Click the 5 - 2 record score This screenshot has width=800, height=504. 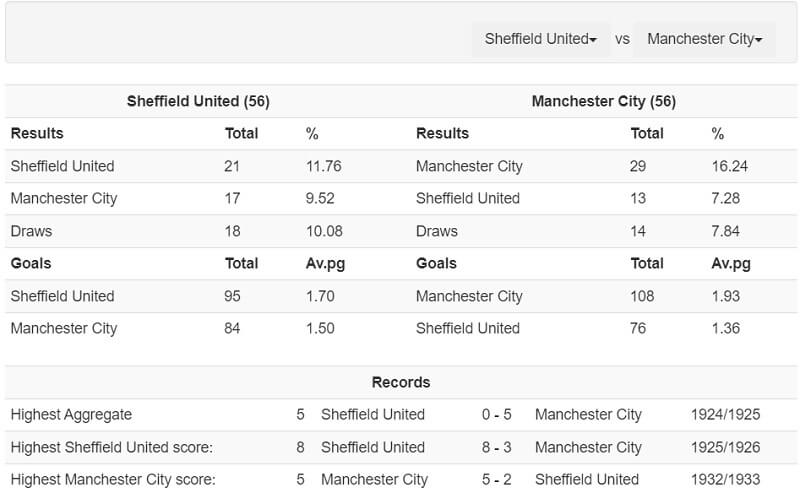click(498, 479)
